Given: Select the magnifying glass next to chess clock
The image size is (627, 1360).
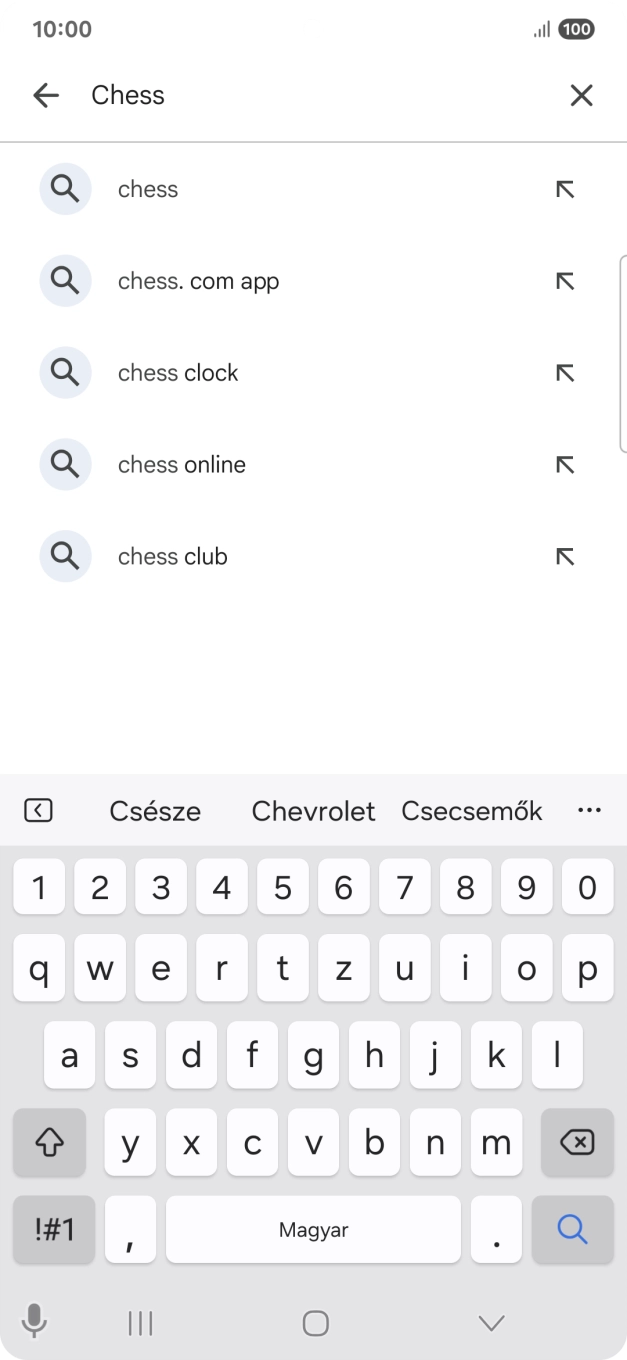Looking at the screenshot, I should tap(64, 372).
